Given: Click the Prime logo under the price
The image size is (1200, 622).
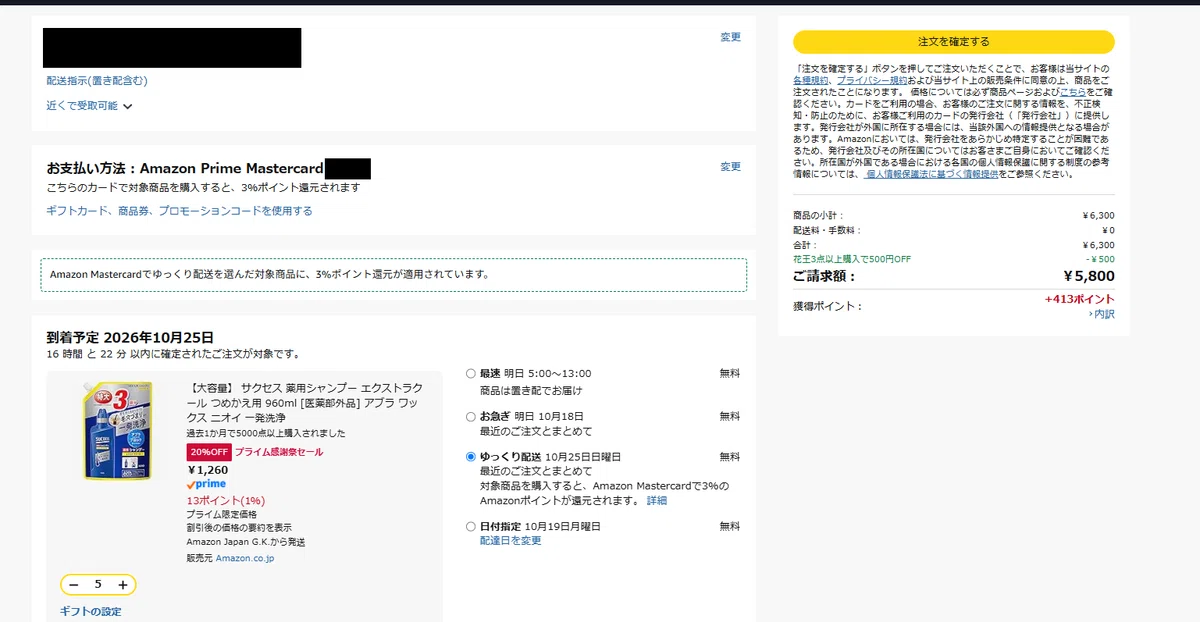Looking at the screenshot, I should (206, 484).
